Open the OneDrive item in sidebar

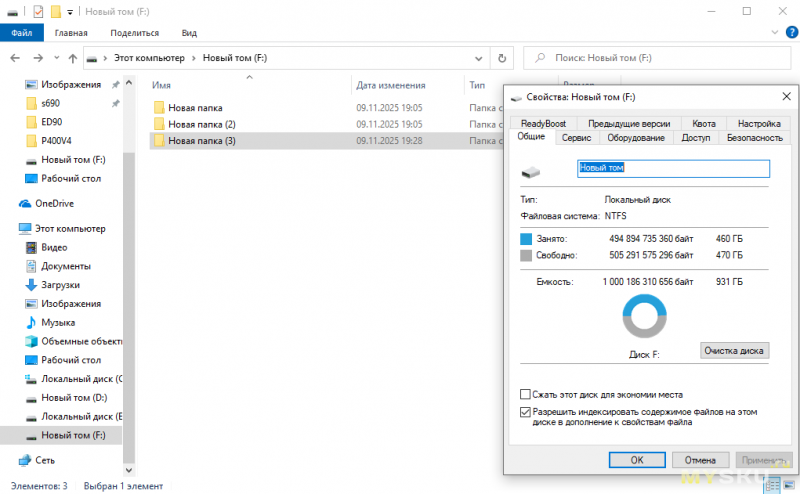click(x=54, y=203)
